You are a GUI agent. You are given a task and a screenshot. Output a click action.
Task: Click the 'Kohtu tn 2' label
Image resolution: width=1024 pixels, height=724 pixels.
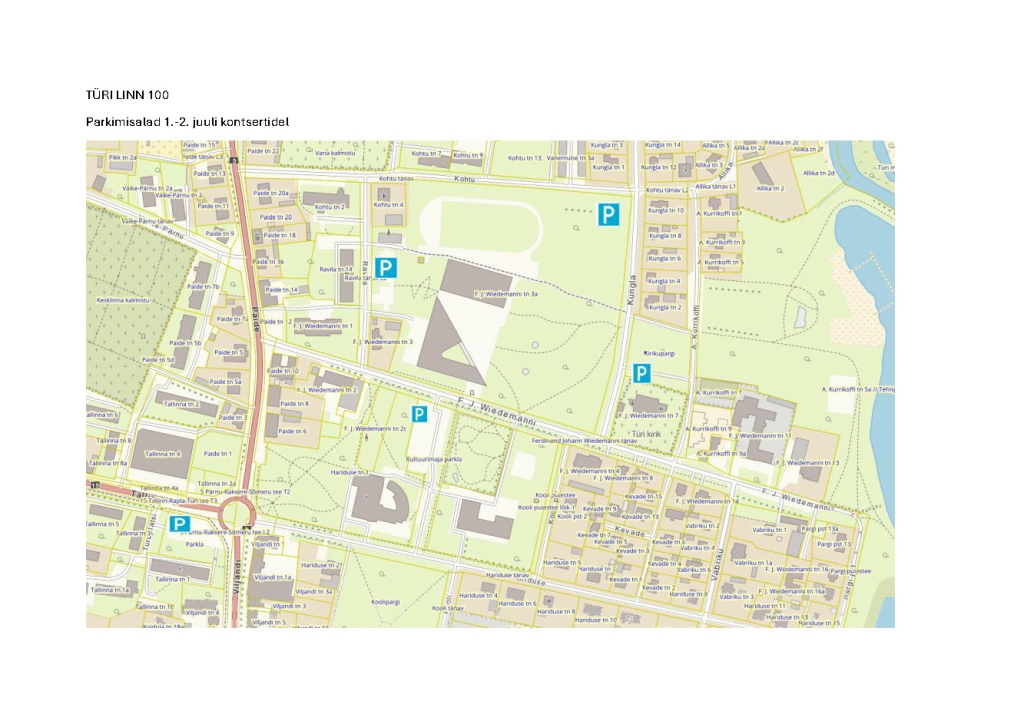pyautogui.click(x=330, y=207)
